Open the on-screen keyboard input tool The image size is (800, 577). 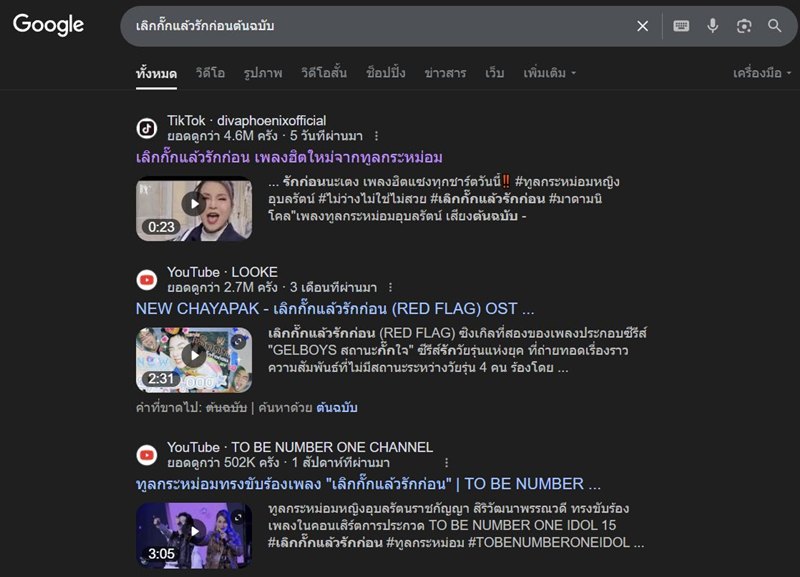681,26
